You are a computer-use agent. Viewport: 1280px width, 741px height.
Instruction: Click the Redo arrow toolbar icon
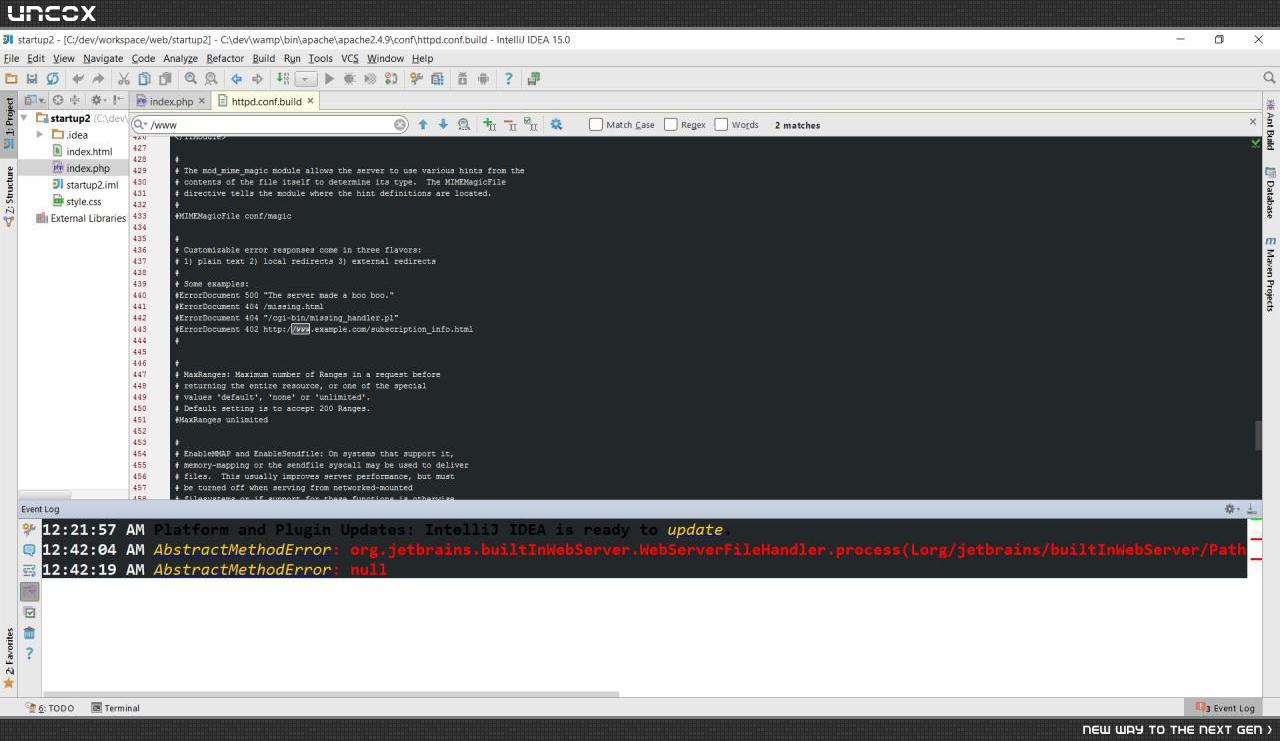98,78
